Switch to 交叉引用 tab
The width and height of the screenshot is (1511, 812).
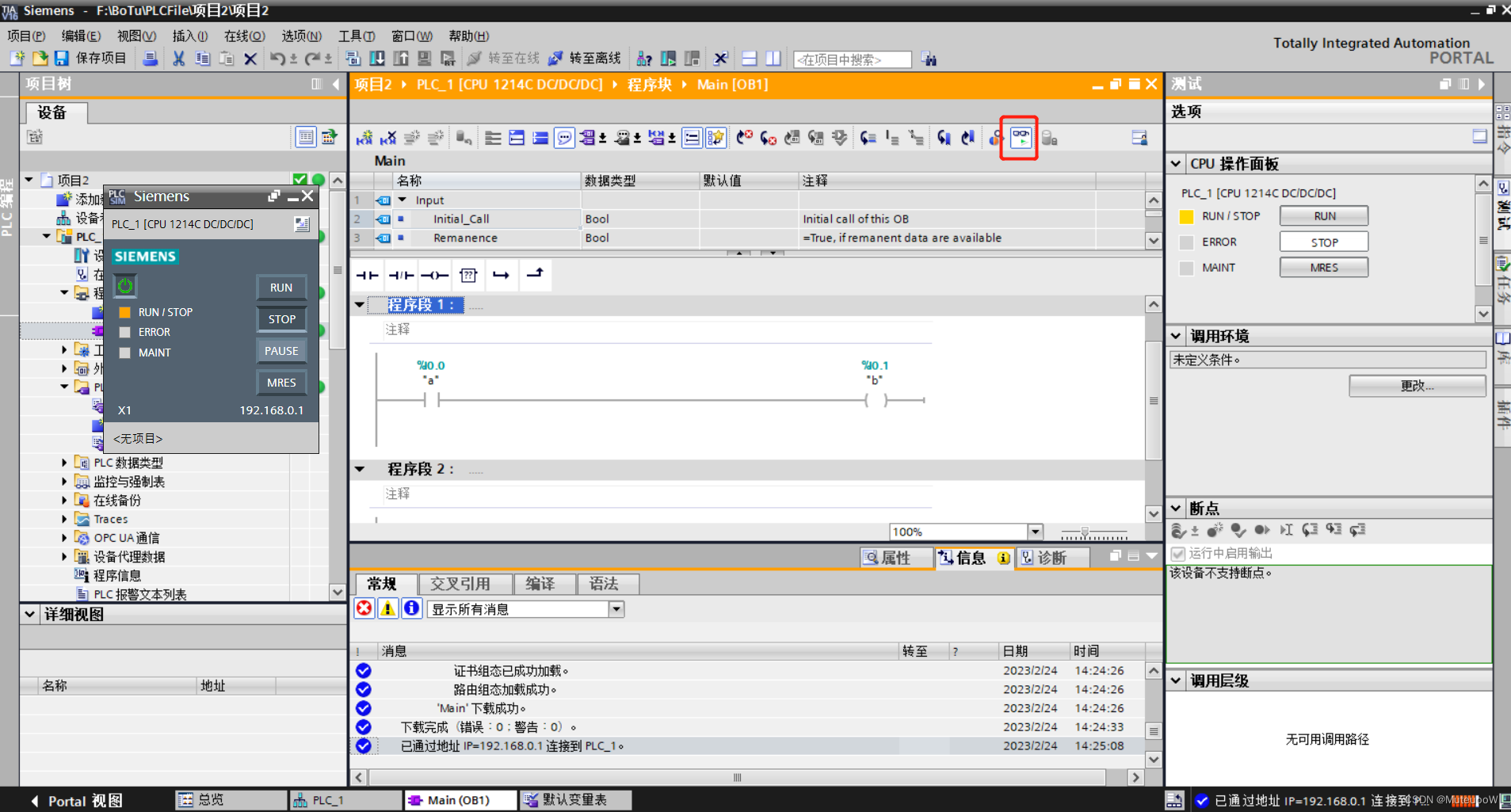[465, 584]
